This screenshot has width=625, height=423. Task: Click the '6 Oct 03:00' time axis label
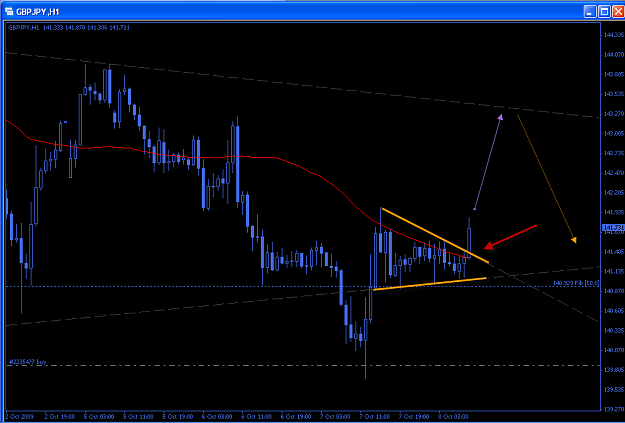click(x=218, y=417)
